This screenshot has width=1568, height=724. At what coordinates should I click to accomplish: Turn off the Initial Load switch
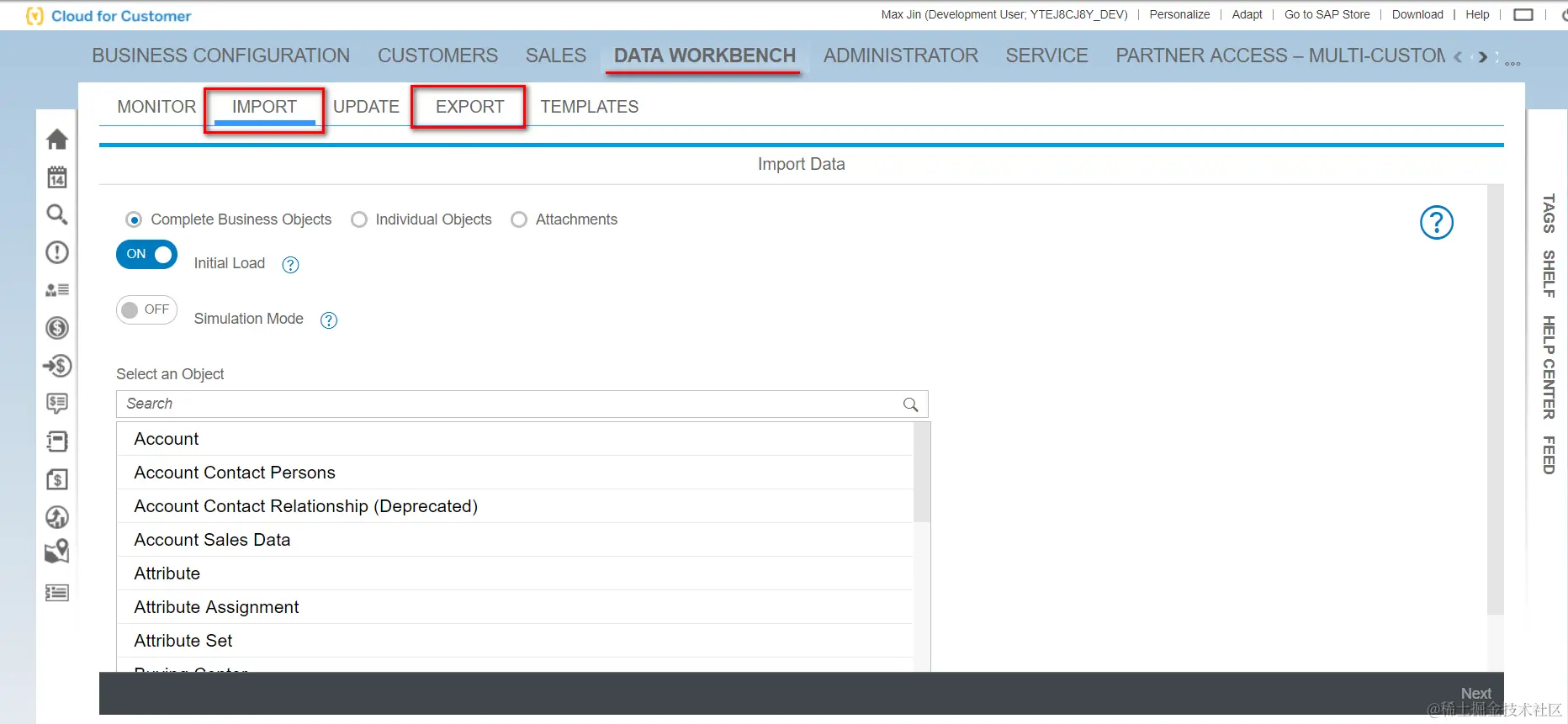pos(146,254)
